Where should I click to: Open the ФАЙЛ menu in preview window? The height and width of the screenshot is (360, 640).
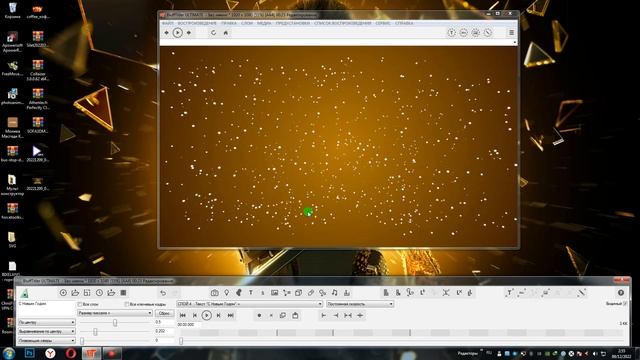[x=167, y=23]
